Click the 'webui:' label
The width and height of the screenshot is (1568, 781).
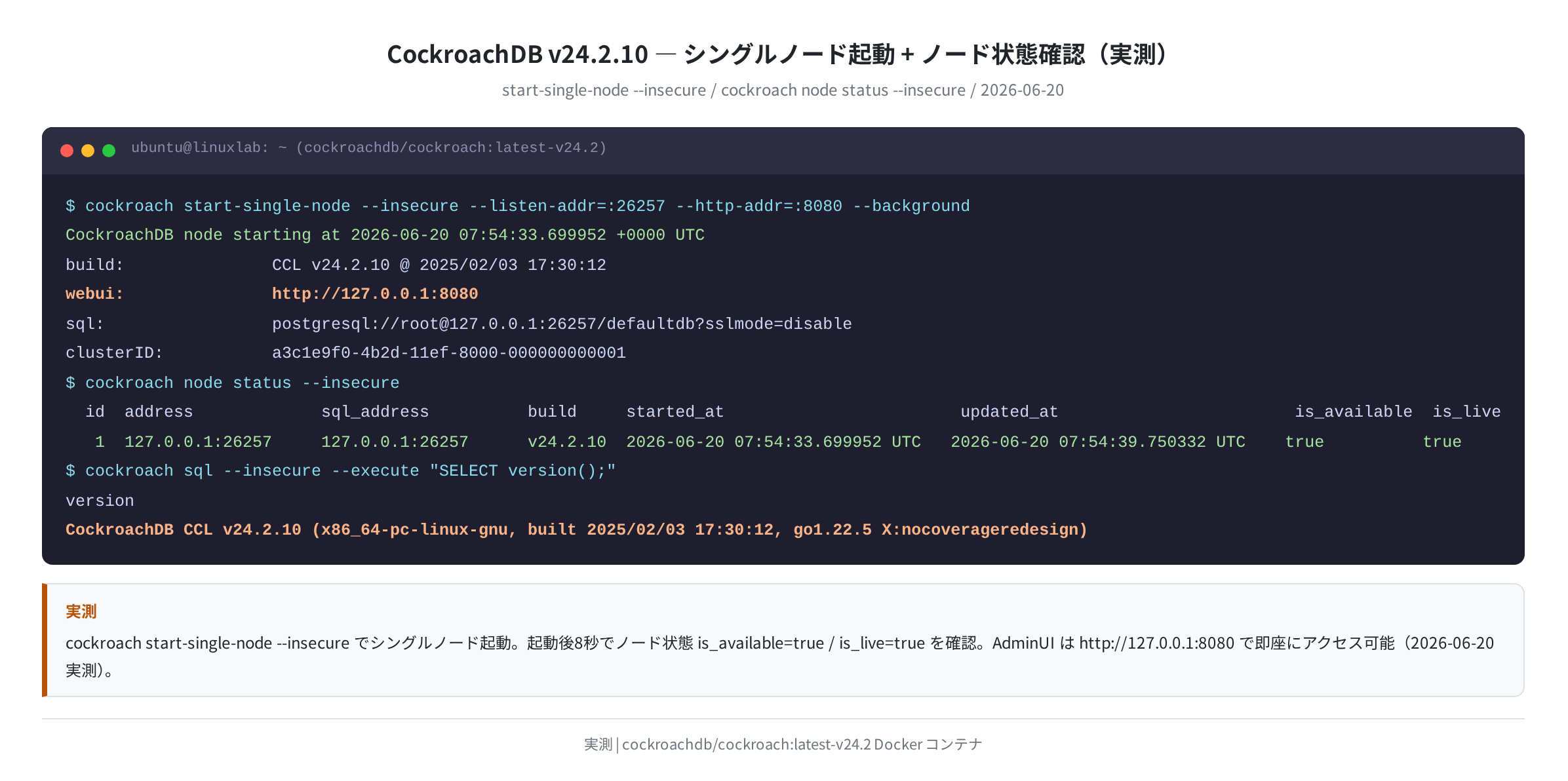pyautogui.click(x=94, y=294)
